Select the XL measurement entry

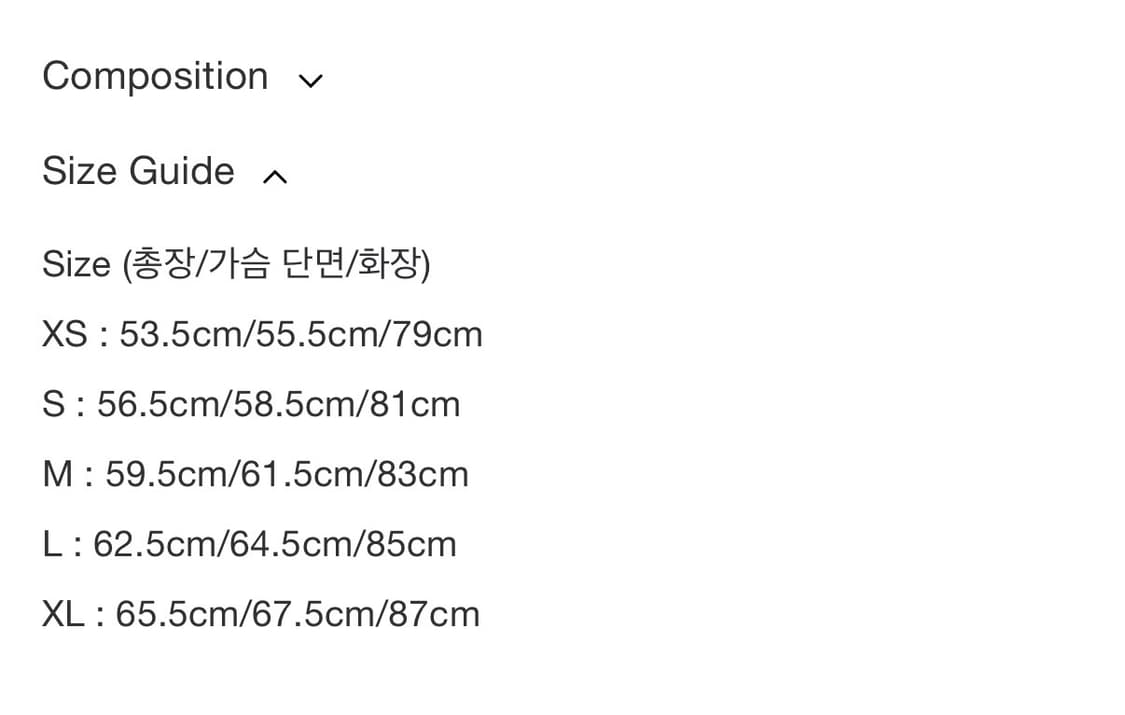pyautogui.click(x=260, y=613)
